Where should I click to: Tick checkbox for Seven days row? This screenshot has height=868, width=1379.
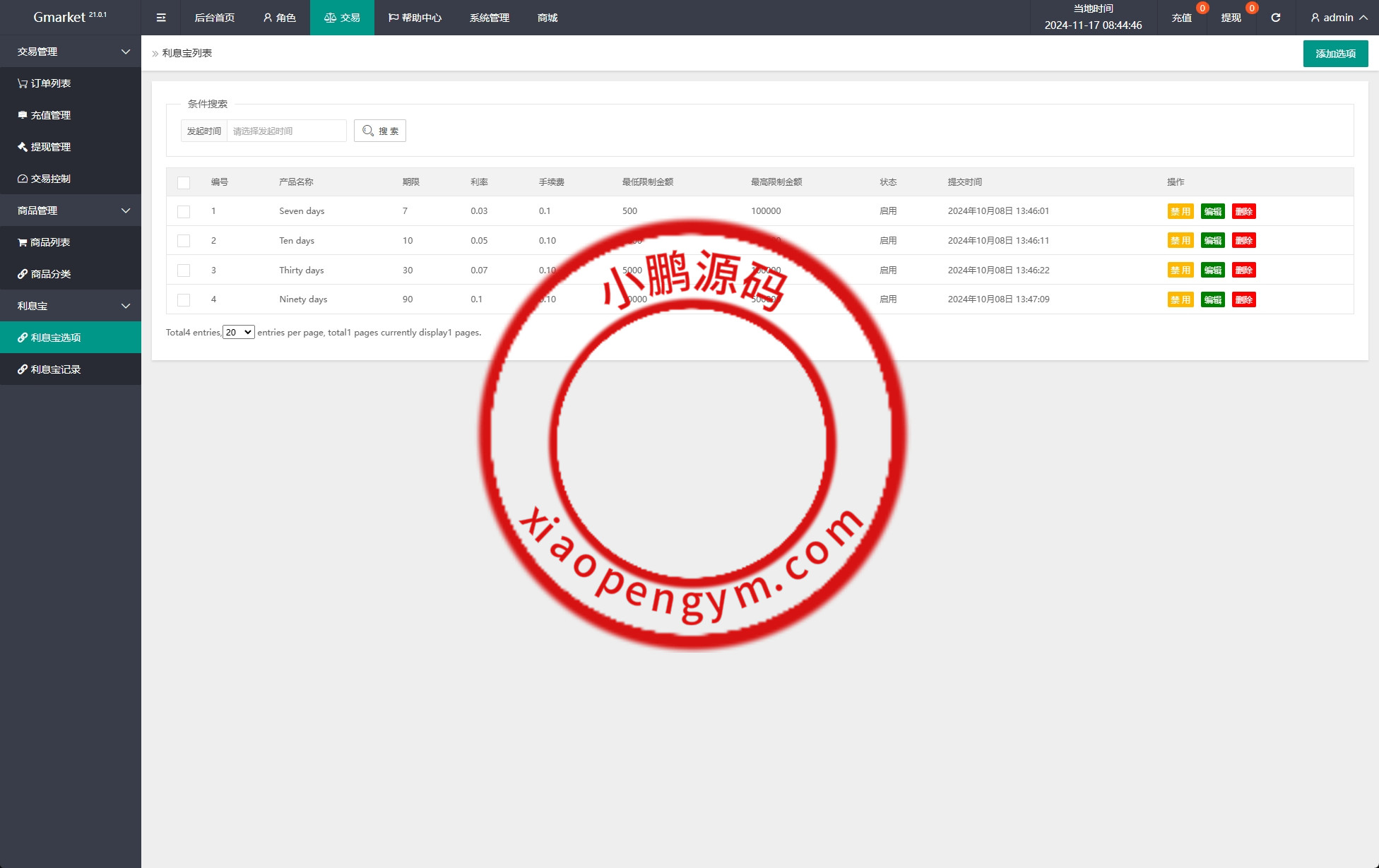184,211
